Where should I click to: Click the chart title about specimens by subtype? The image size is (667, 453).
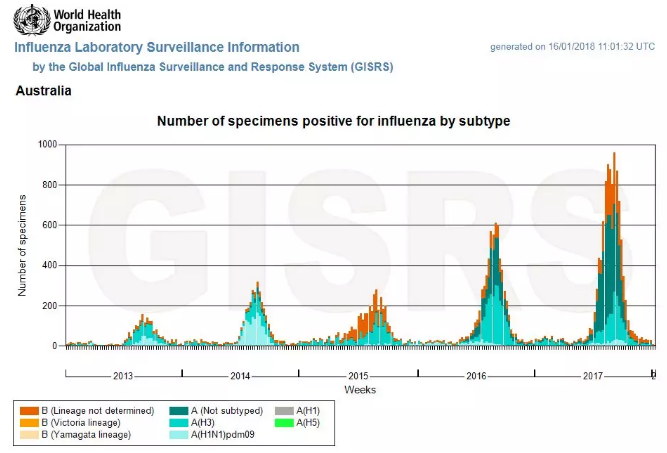[334, 121]
